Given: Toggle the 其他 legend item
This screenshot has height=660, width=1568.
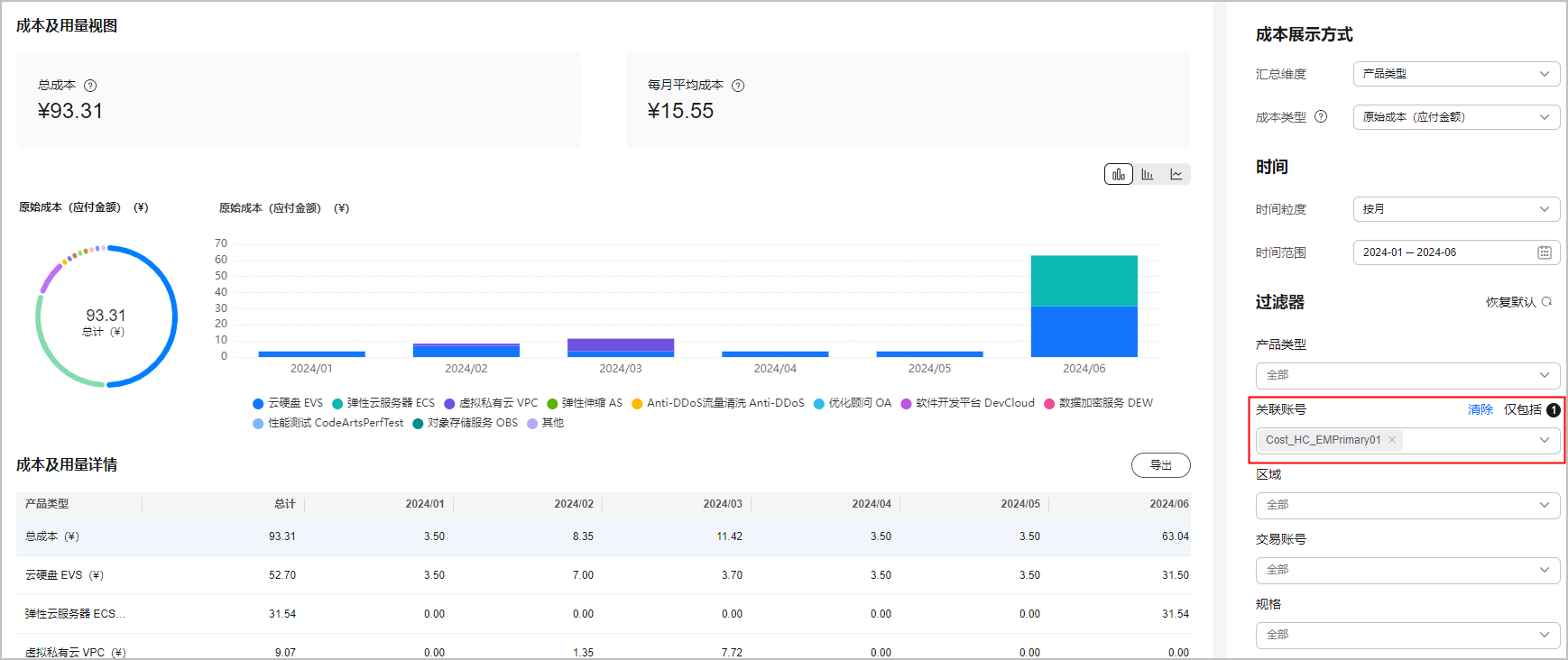Looking at the screenshot, I should pyautogui.click(x=546, y=423).
